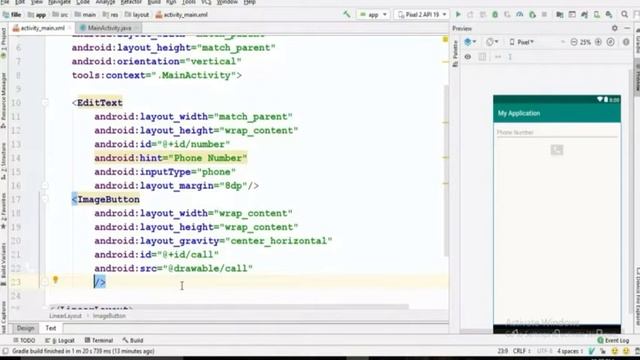Open the Help menu
640x360 pixels.
(x=249, y=2)
